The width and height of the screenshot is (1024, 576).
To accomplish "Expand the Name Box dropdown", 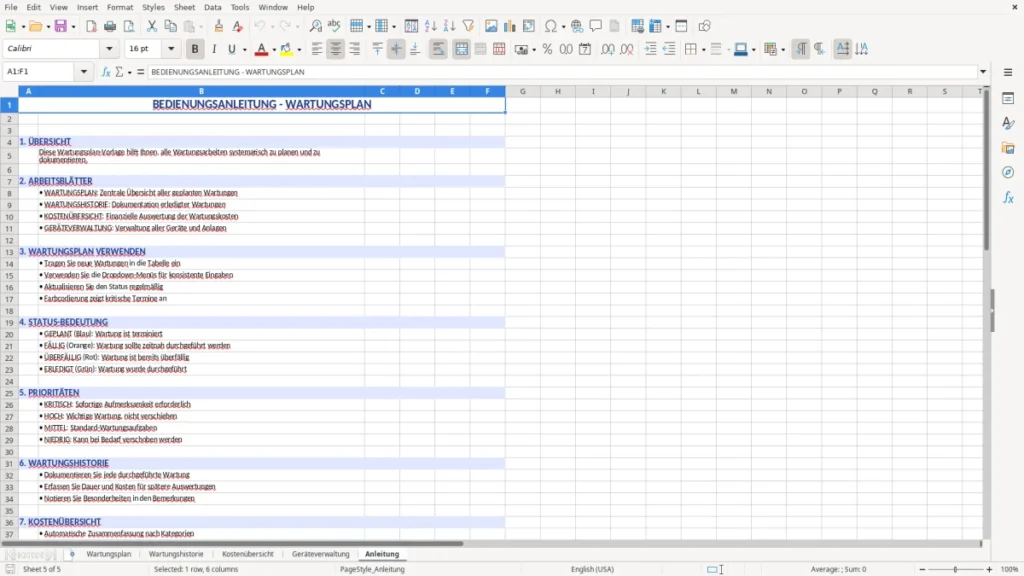I will [84, 72].
